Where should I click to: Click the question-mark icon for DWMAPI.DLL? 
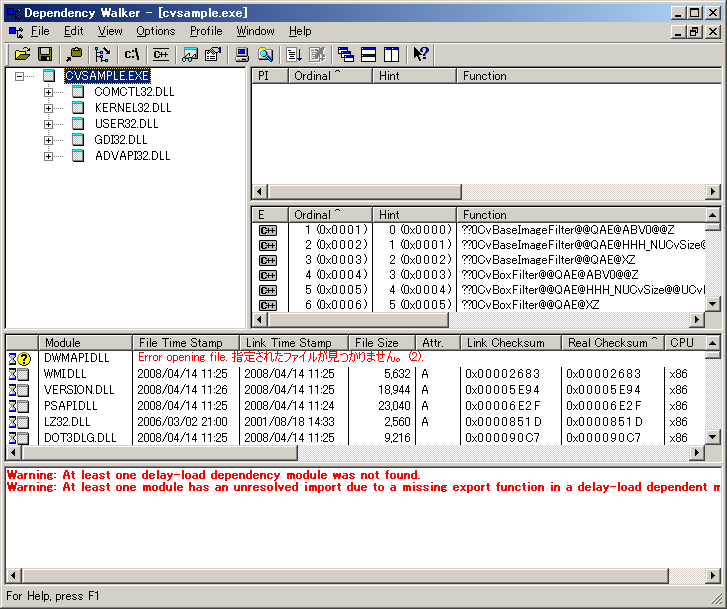24,359
